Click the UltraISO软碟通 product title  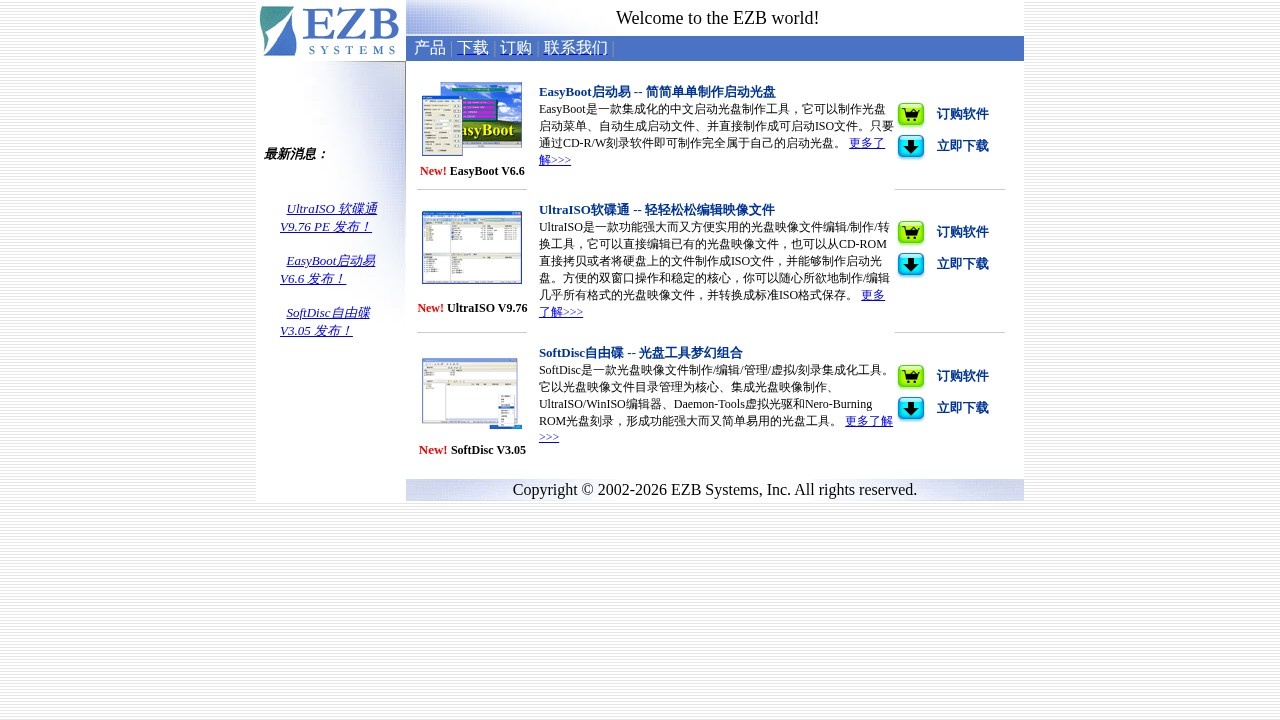[x=657, y=210]
